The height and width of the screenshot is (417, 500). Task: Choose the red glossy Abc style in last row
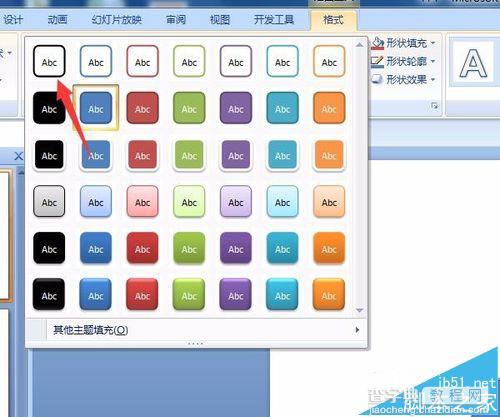pyautogui.click(x=142, y=295)
